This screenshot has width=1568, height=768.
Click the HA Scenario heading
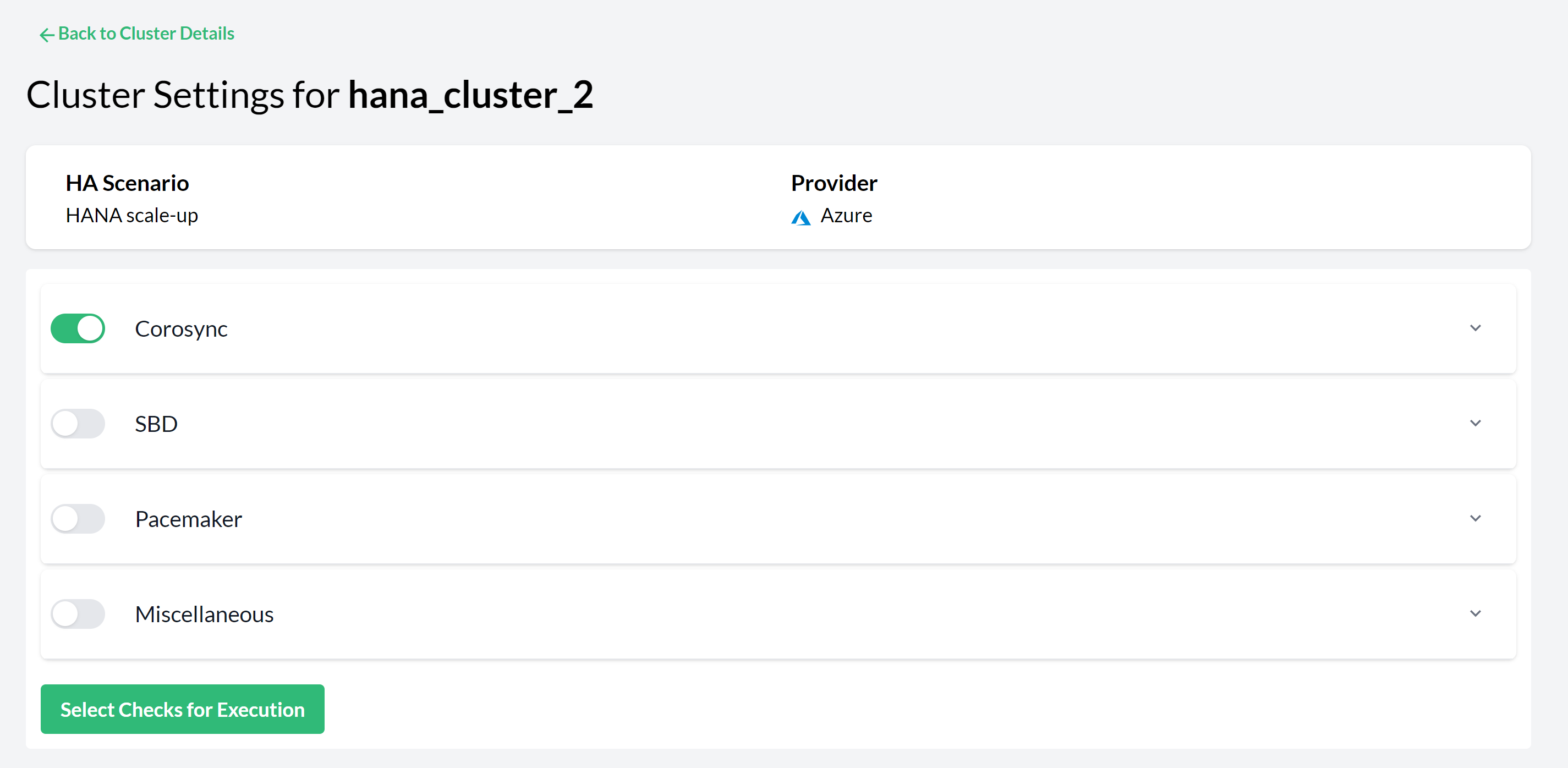(127, 183)
